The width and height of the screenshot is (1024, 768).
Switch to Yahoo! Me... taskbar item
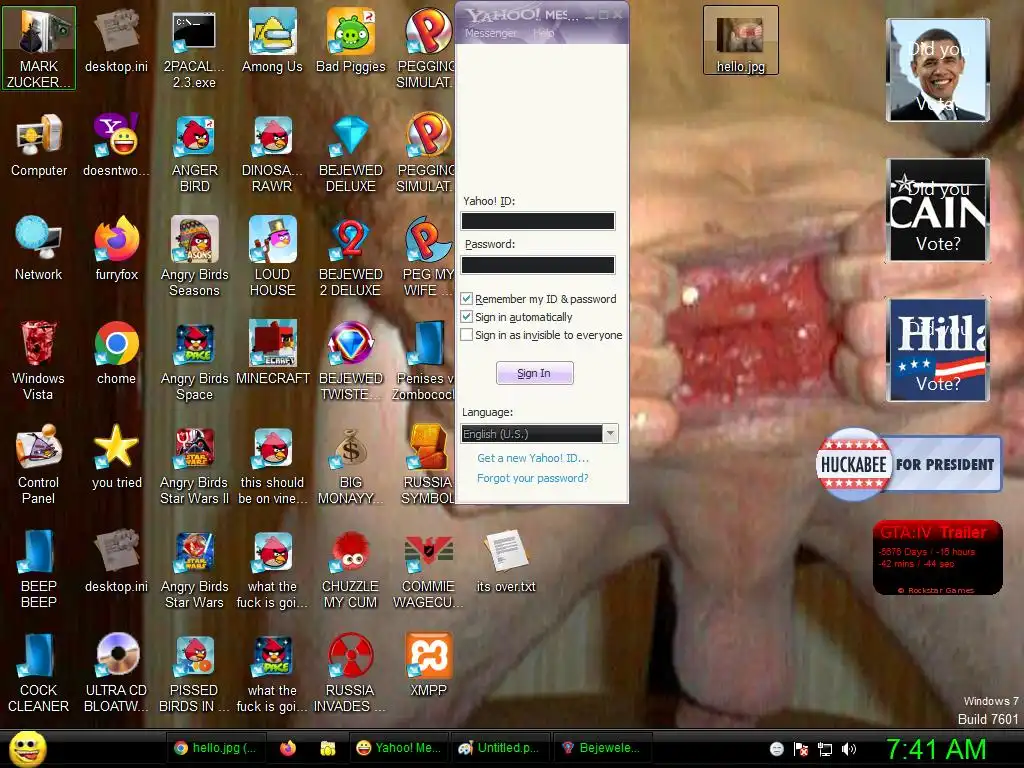(399, 748)
